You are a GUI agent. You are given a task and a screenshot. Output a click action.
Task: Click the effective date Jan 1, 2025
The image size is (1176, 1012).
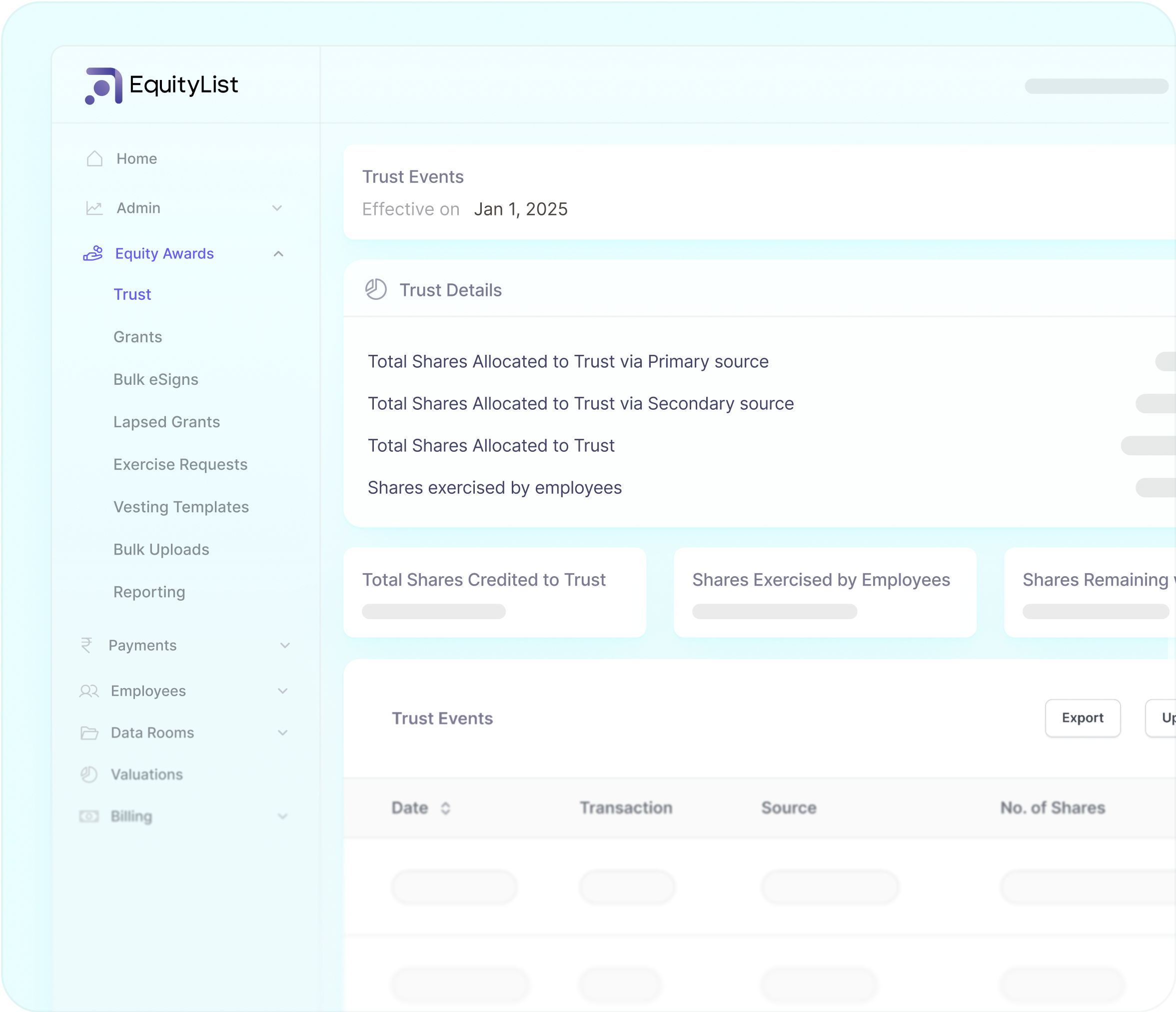point(521,209)
